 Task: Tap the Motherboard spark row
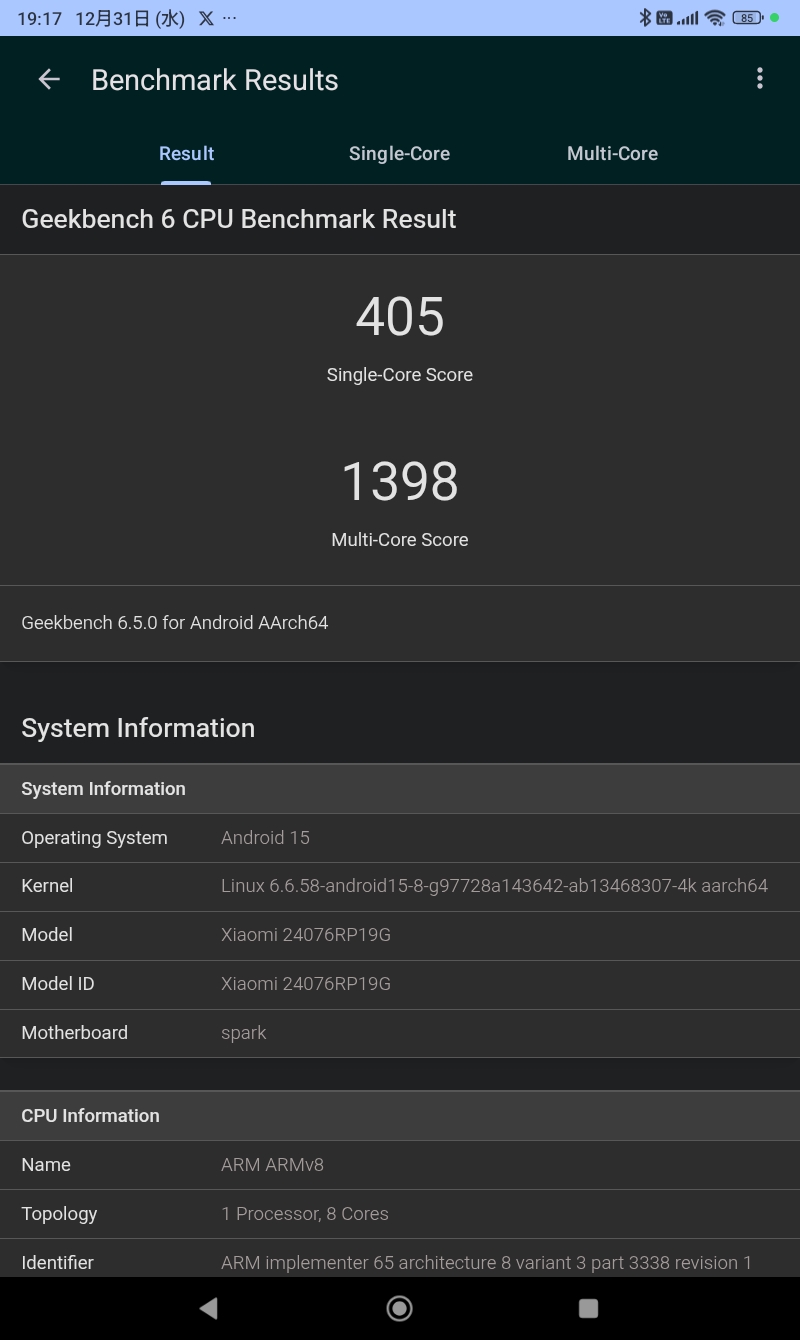(400, 1033)
